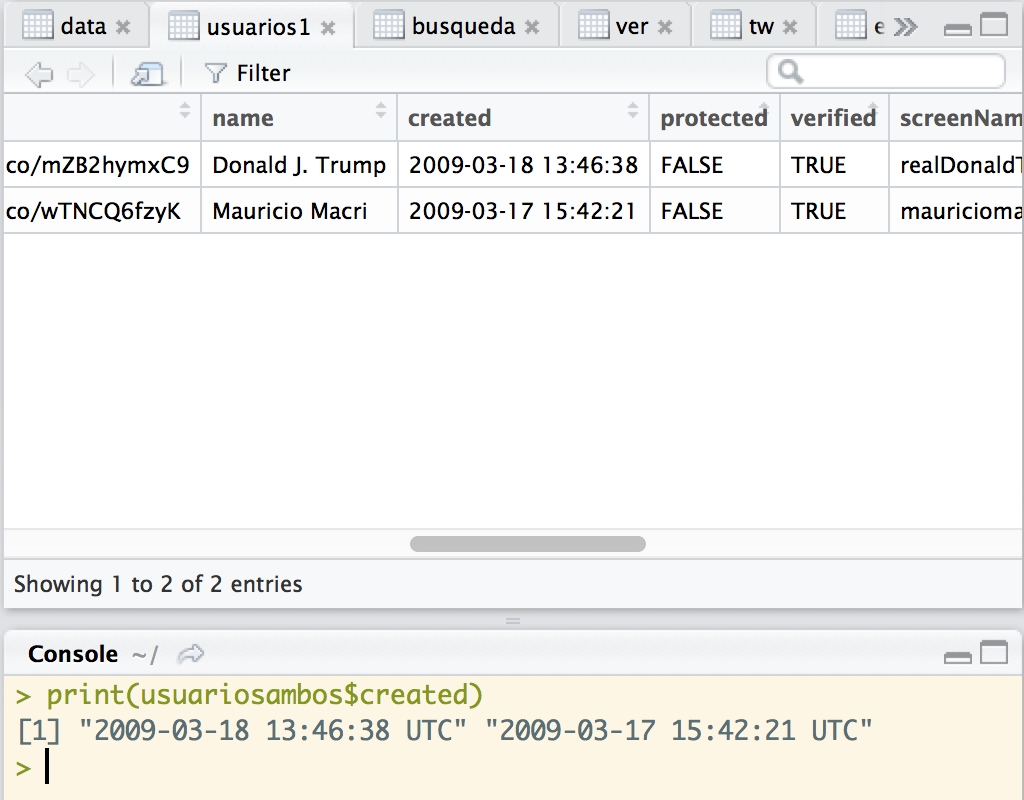Viewport: 1024px width, 800px height.
Task: Maximize the data viewer pane
Action: click(x=994, y=26)
